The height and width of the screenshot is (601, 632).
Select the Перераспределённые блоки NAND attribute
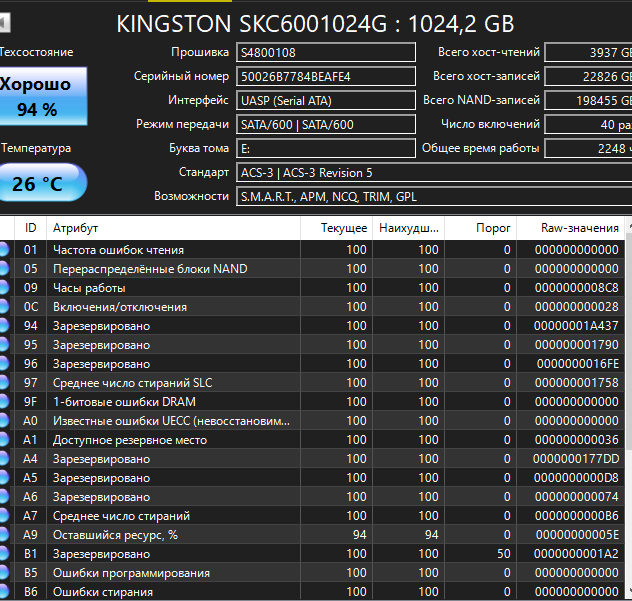[312, 268]
